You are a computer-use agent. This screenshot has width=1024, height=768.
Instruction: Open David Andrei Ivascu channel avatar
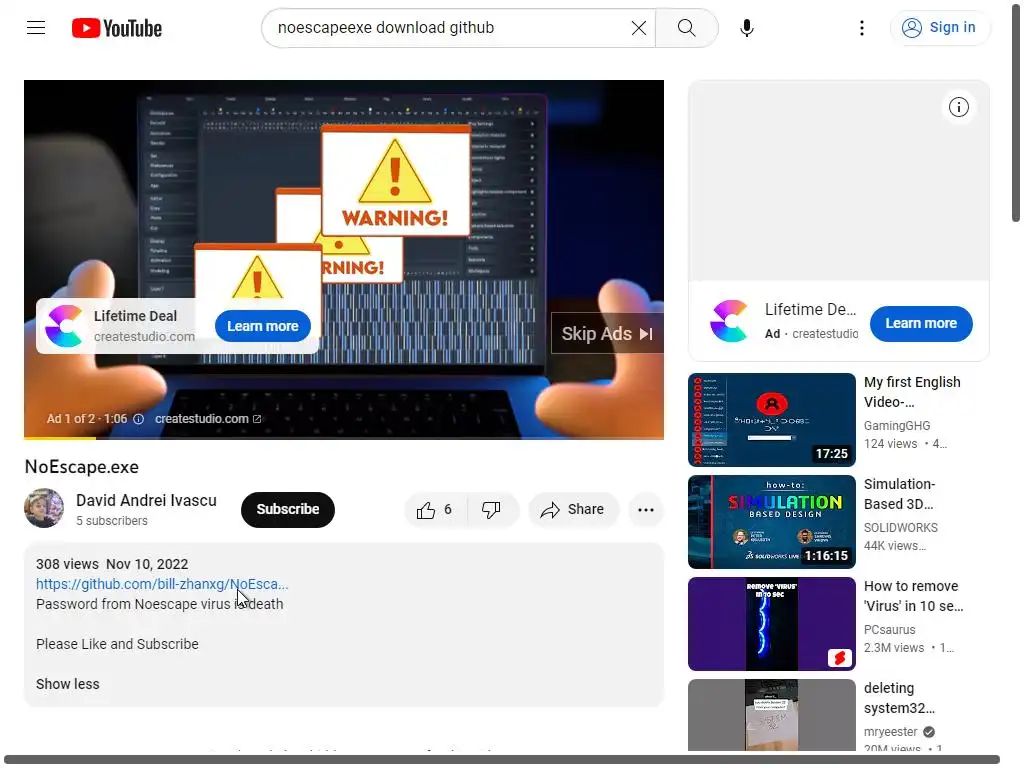click(x=44, y=508)
